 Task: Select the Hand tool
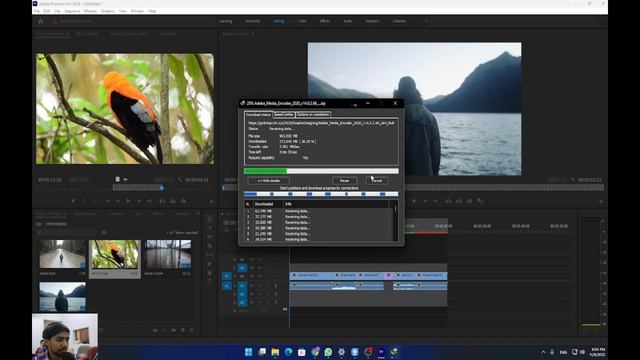(x=210, y=273)
